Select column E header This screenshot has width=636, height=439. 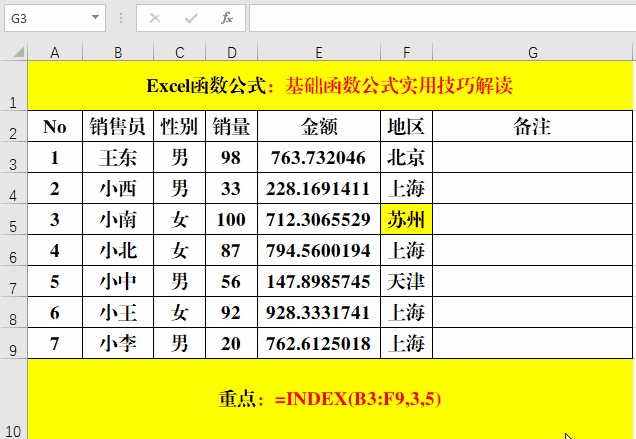pyautogui.click(x=318, y=52)
